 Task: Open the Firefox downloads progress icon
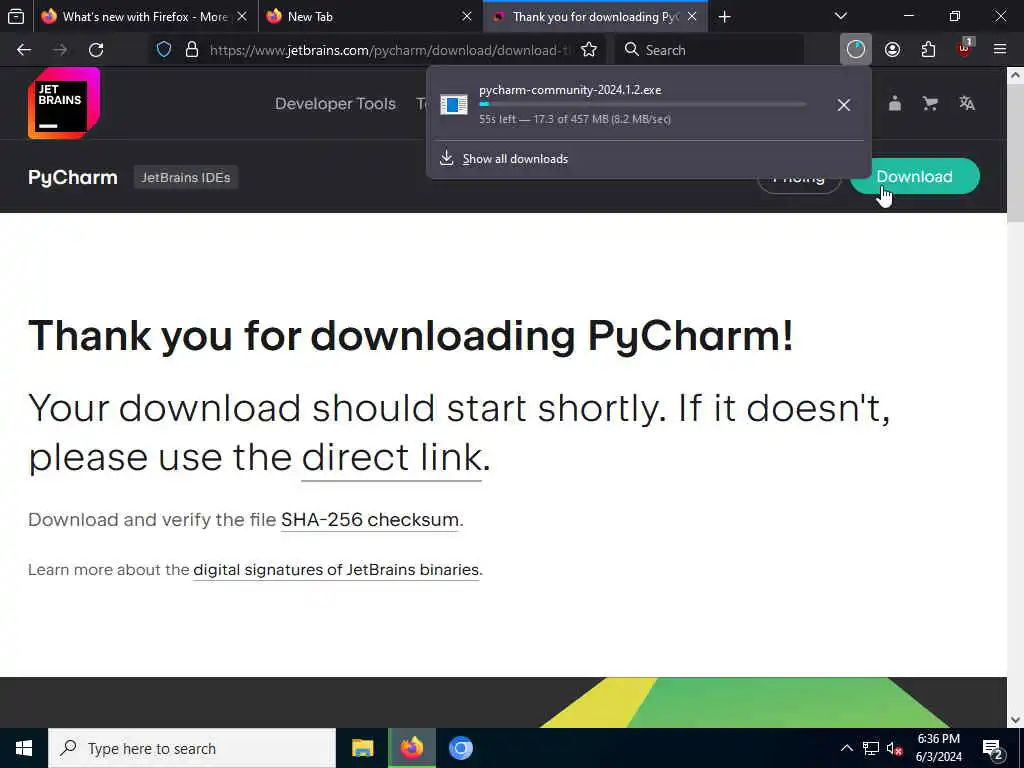(856, 50)
